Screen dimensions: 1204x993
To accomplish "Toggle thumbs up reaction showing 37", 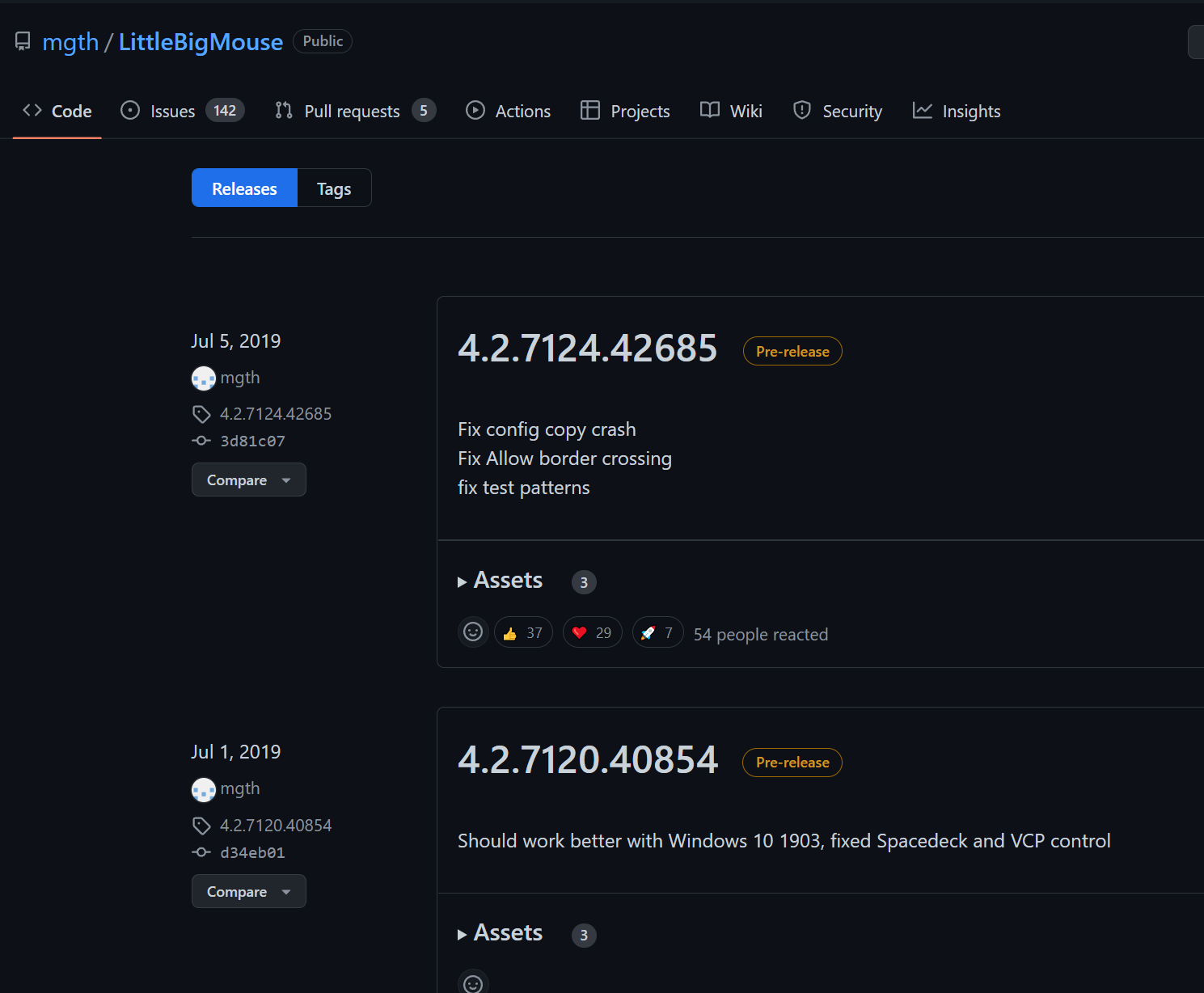I will click(x=523, y=632).
